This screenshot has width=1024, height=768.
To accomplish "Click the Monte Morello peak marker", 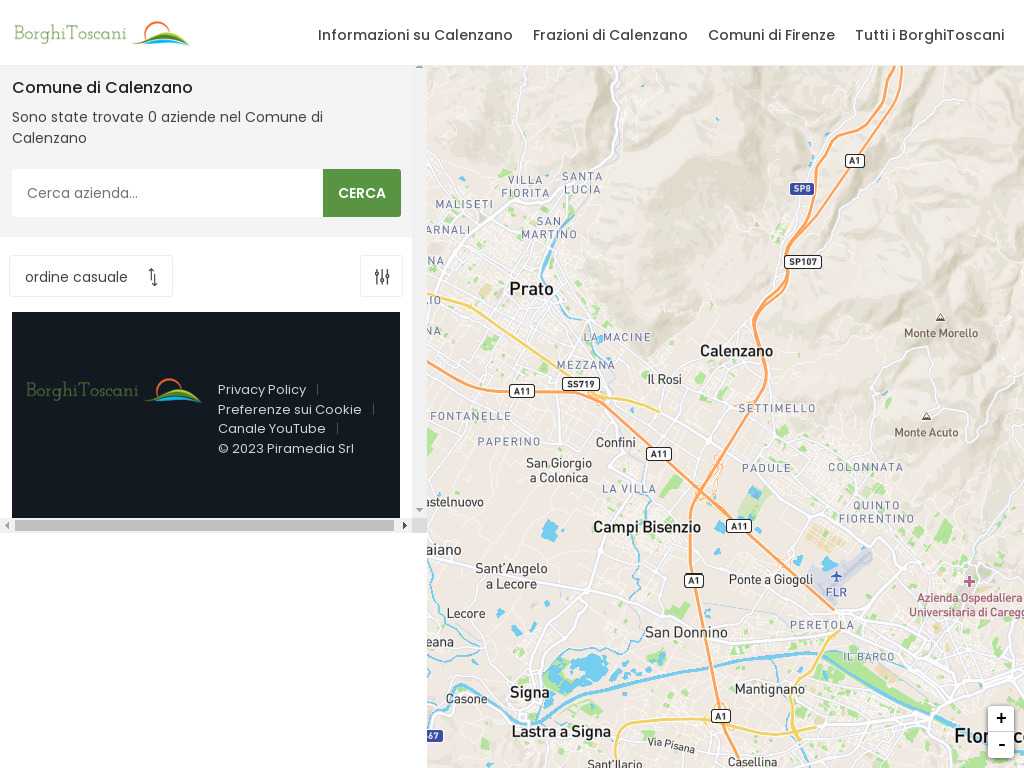I will coord(940,318).
